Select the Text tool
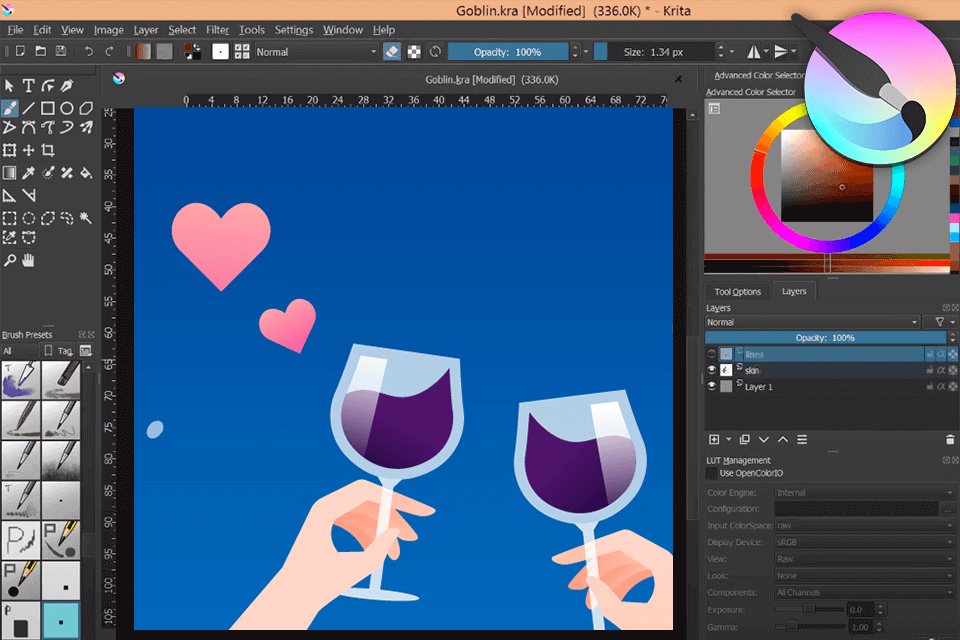 [27, 84]
